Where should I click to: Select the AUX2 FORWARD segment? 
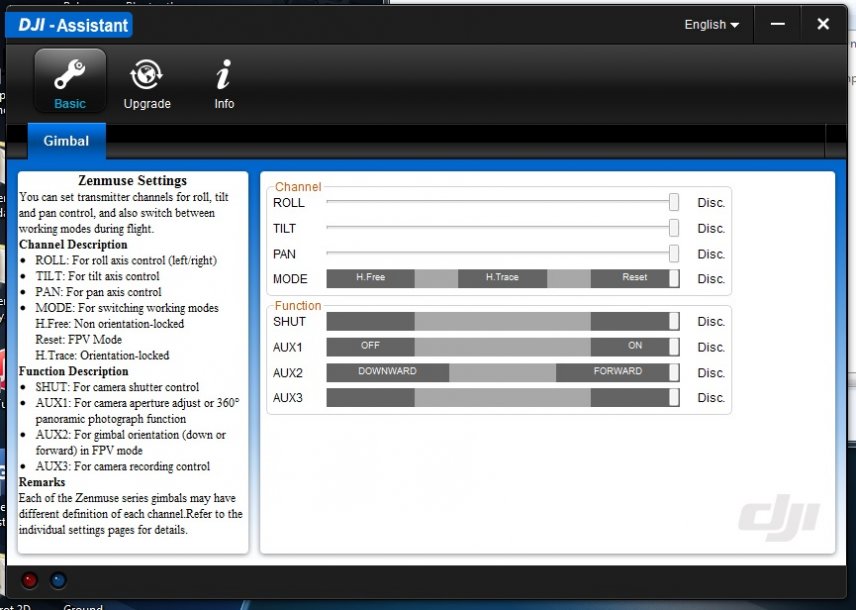point(617,372)
